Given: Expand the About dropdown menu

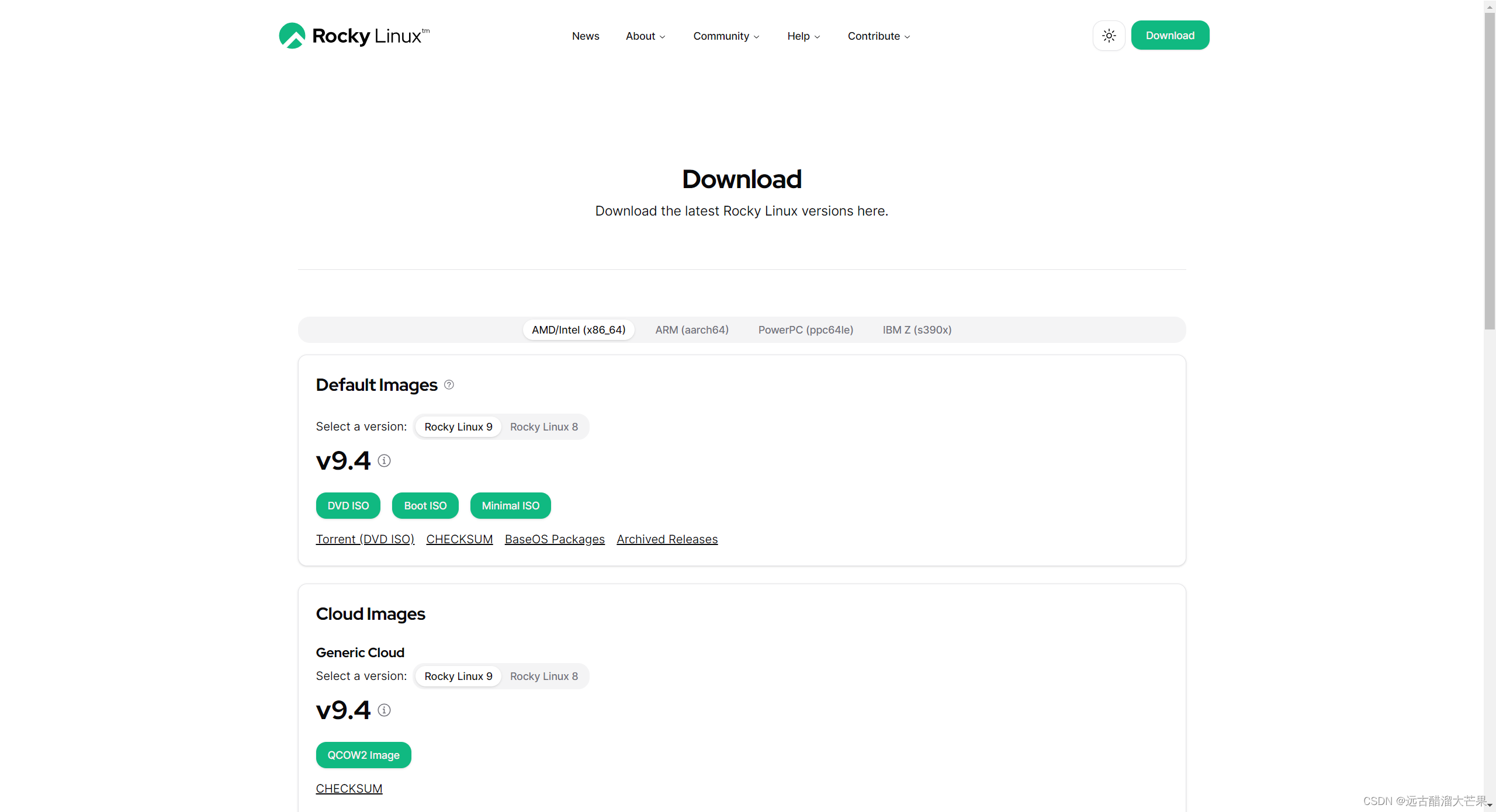Looking at the screenshot, I should (645, 36).
